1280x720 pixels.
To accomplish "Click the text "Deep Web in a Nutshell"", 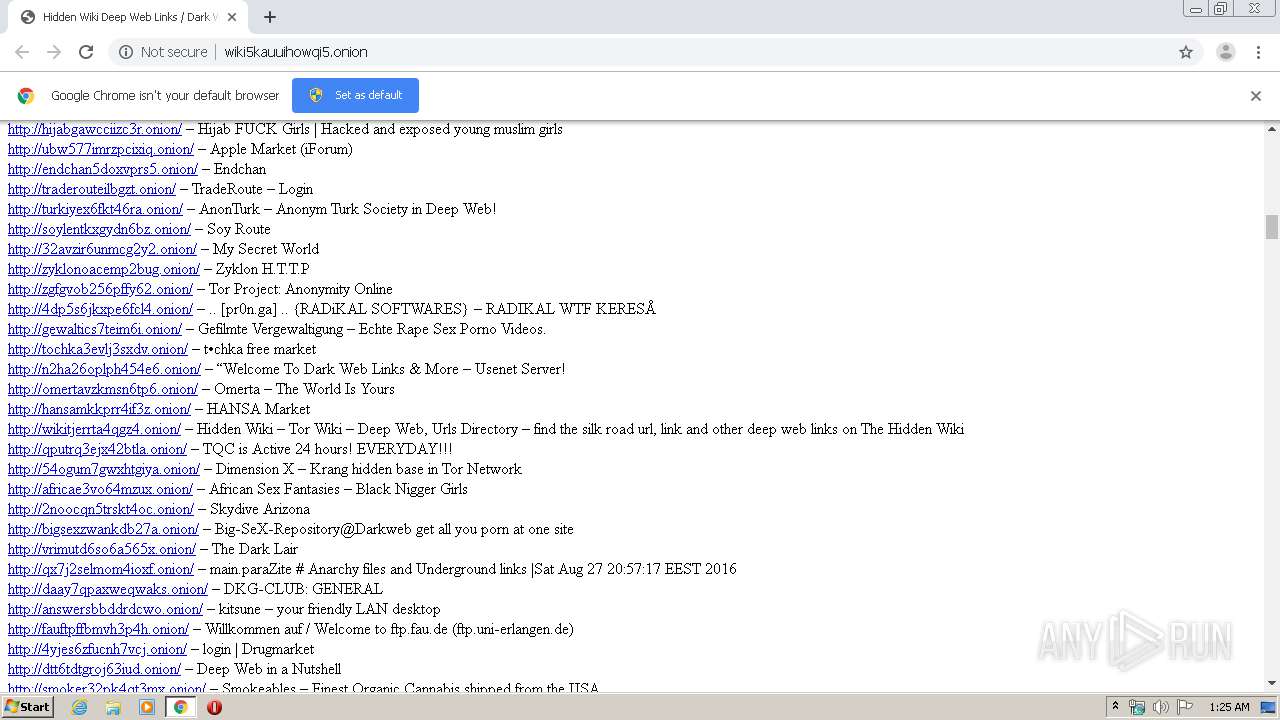I will (269, 669).
